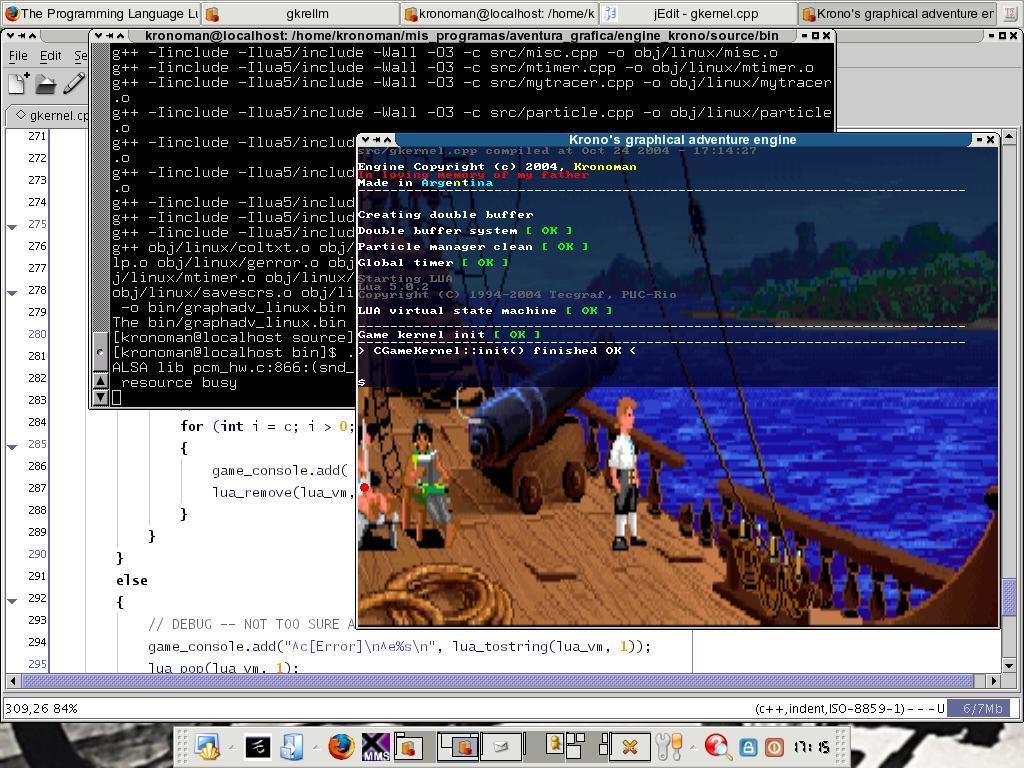Click shade-down arrow on terminal title bar
The image size is (1024, 768).
pyautogui.click(x=99, y=35)
